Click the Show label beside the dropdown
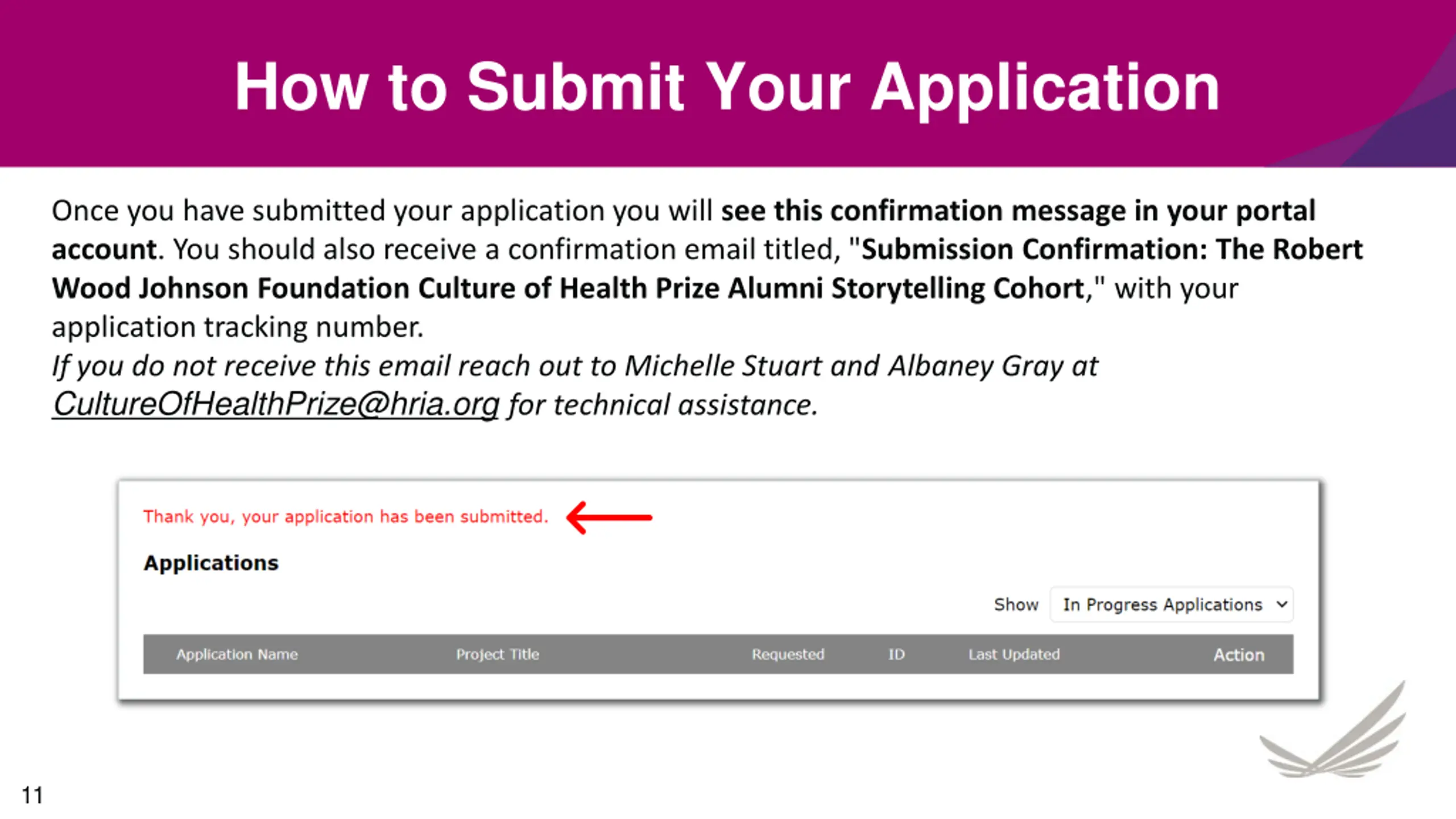Image resolution: width=1456 pixels, height=819 pixels. 1016,605
